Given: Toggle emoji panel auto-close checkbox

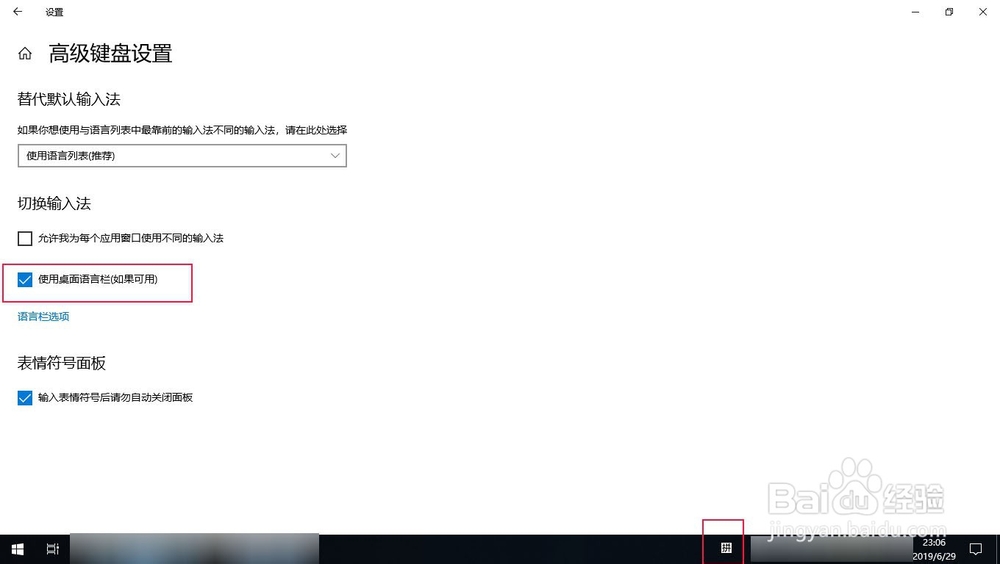Looking at the screenshot, I should [25, 398].
